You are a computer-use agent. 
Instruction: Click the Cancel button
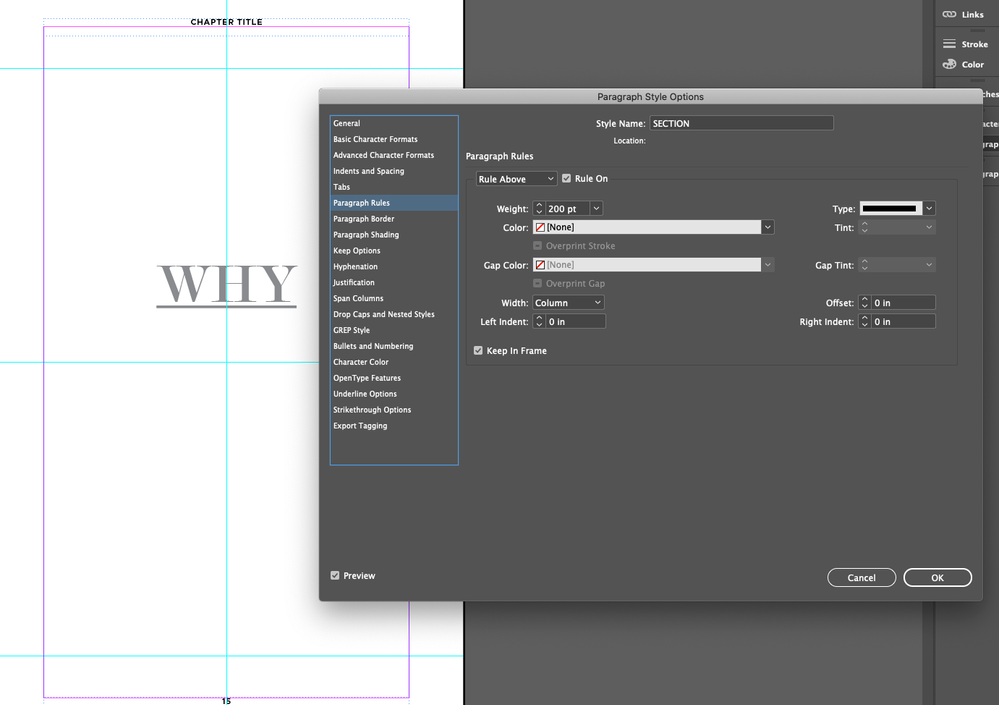[861, 577]
